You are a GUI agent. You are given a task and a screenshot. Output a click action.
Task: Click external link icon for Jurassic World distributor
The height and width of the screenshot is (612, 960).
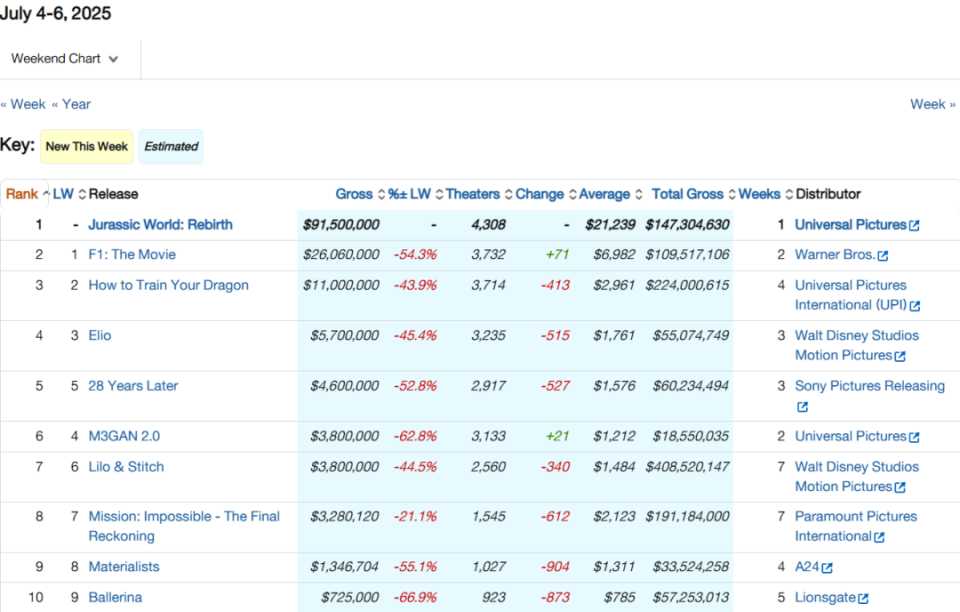(x=914, y=226)
